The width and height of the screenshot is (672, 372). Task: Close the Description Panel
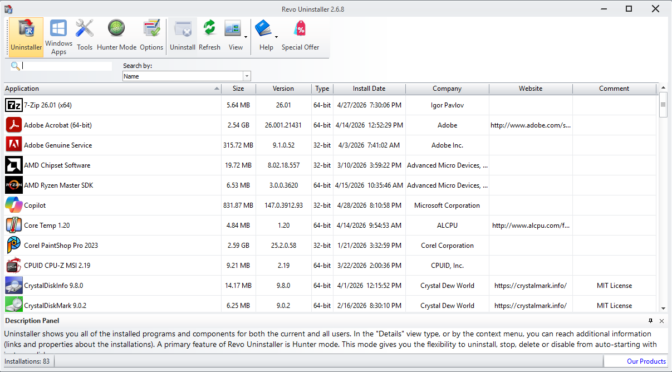[x=662, y=321]
